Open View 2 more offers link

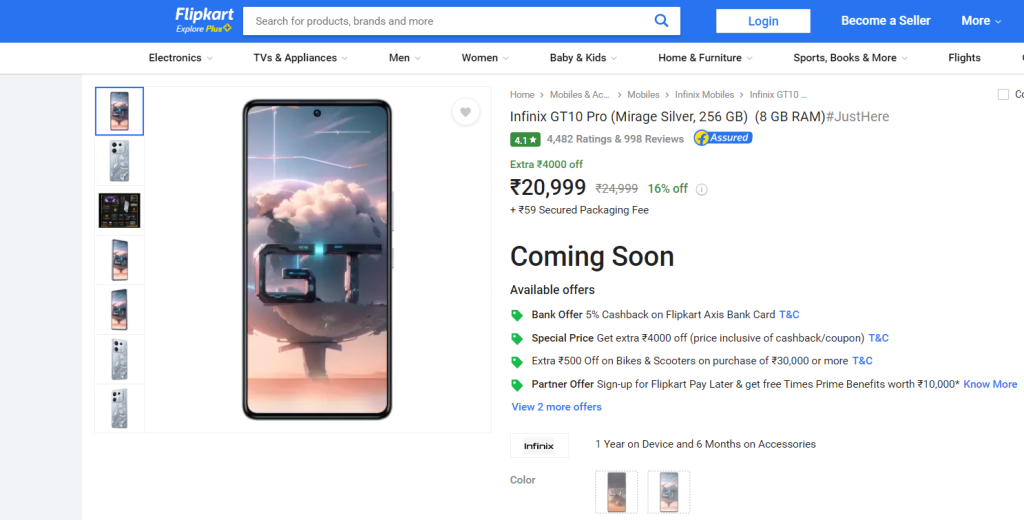click(x=556, y=407)
